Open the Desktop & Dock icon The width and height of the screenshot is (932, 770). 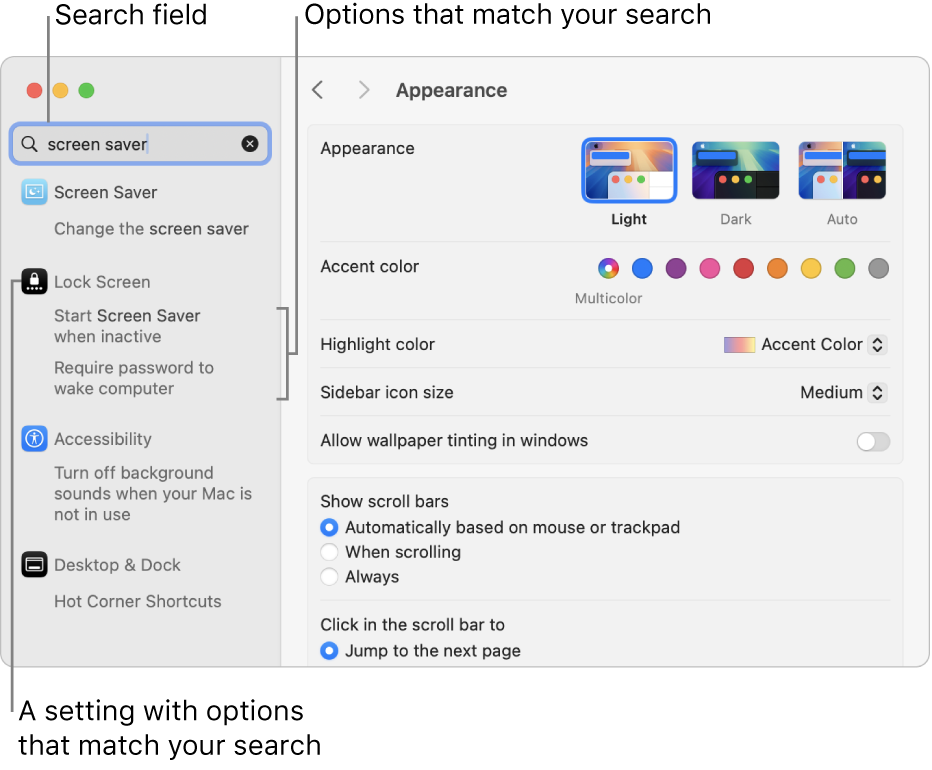click(35, 565)
